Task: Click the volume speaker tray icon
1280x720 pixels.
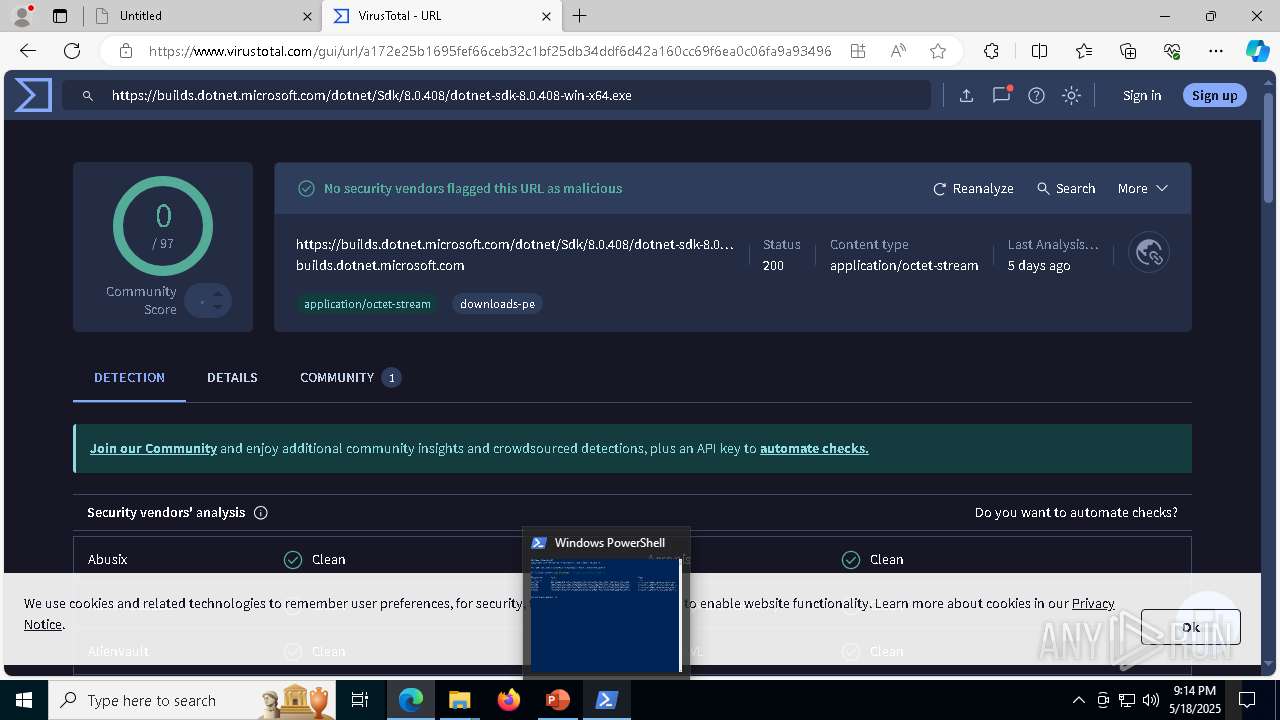Action: coord(1151,700)
